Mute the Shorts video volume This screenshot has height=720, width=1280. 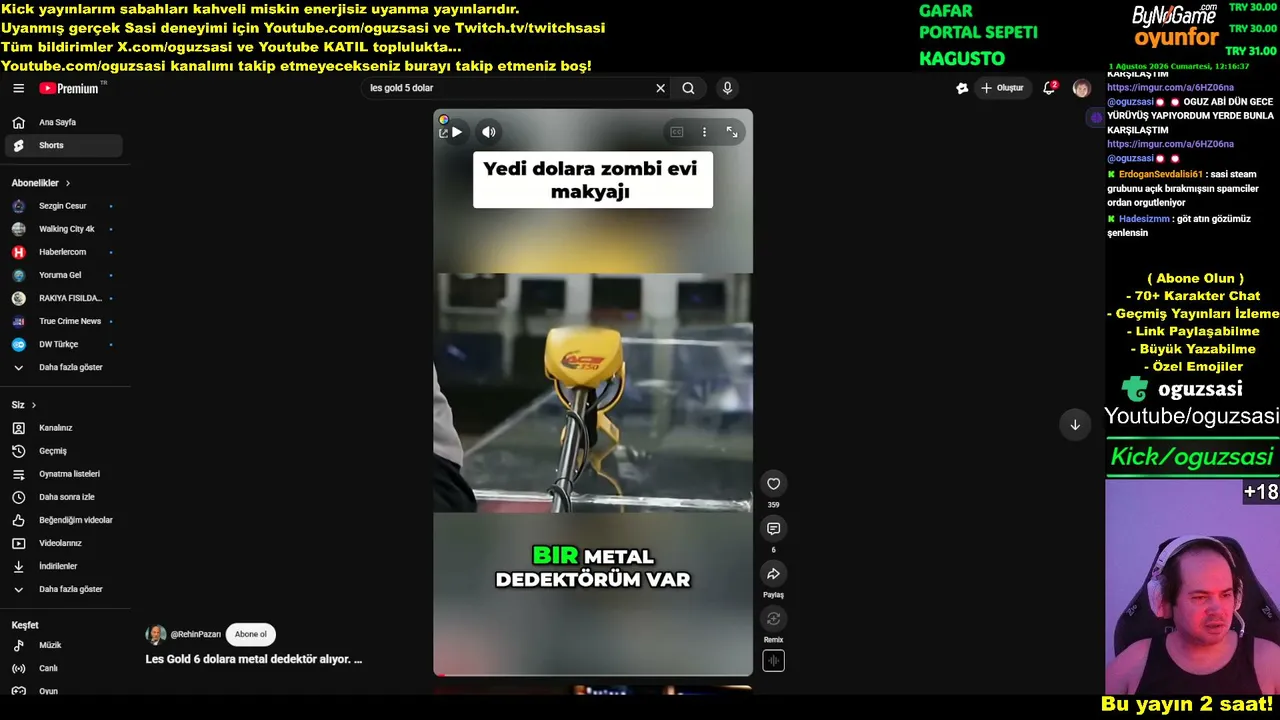click(x=488, y=132)
